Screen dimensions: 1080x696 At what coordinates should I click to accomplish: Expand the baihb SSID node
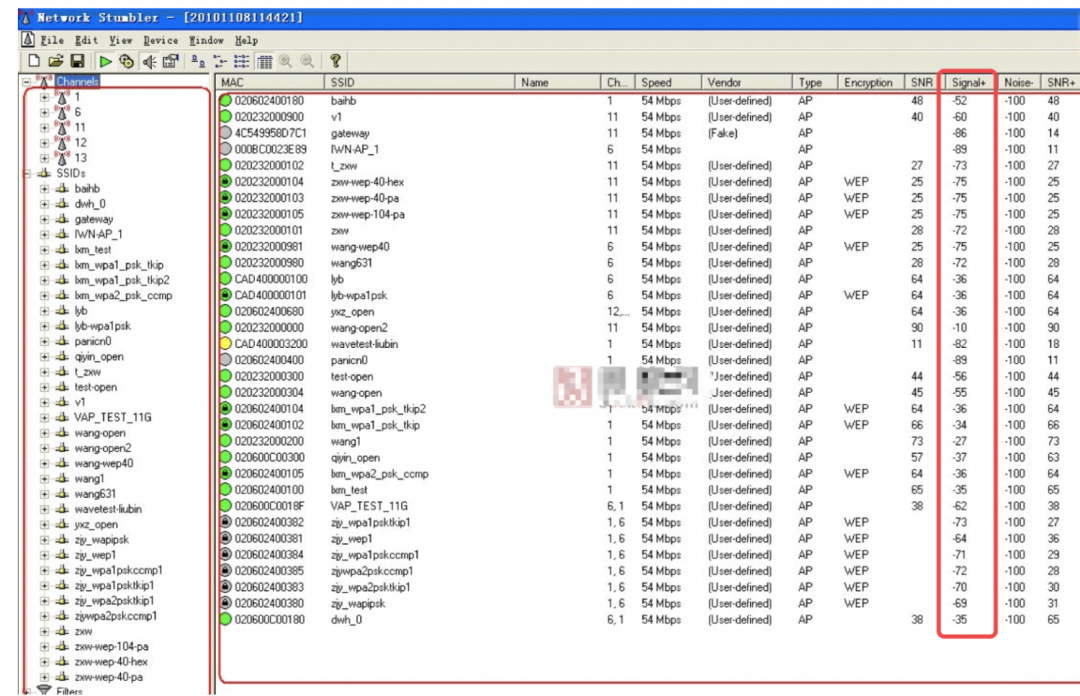pyautogui.click(x=45, y=189)
